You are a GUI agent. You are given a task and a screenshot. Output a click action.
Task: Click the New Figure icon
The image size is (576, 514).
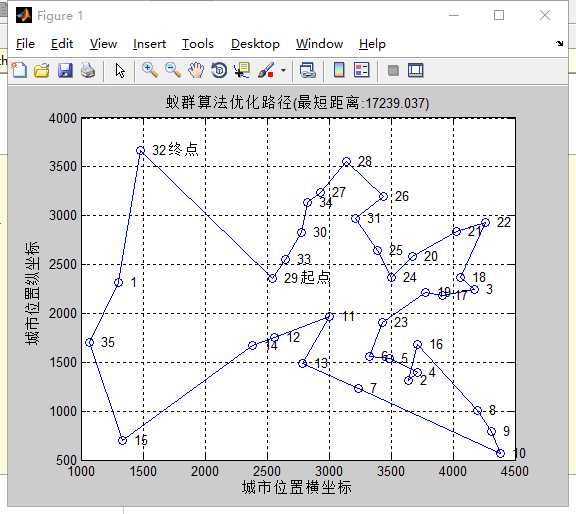pos(19,70)
